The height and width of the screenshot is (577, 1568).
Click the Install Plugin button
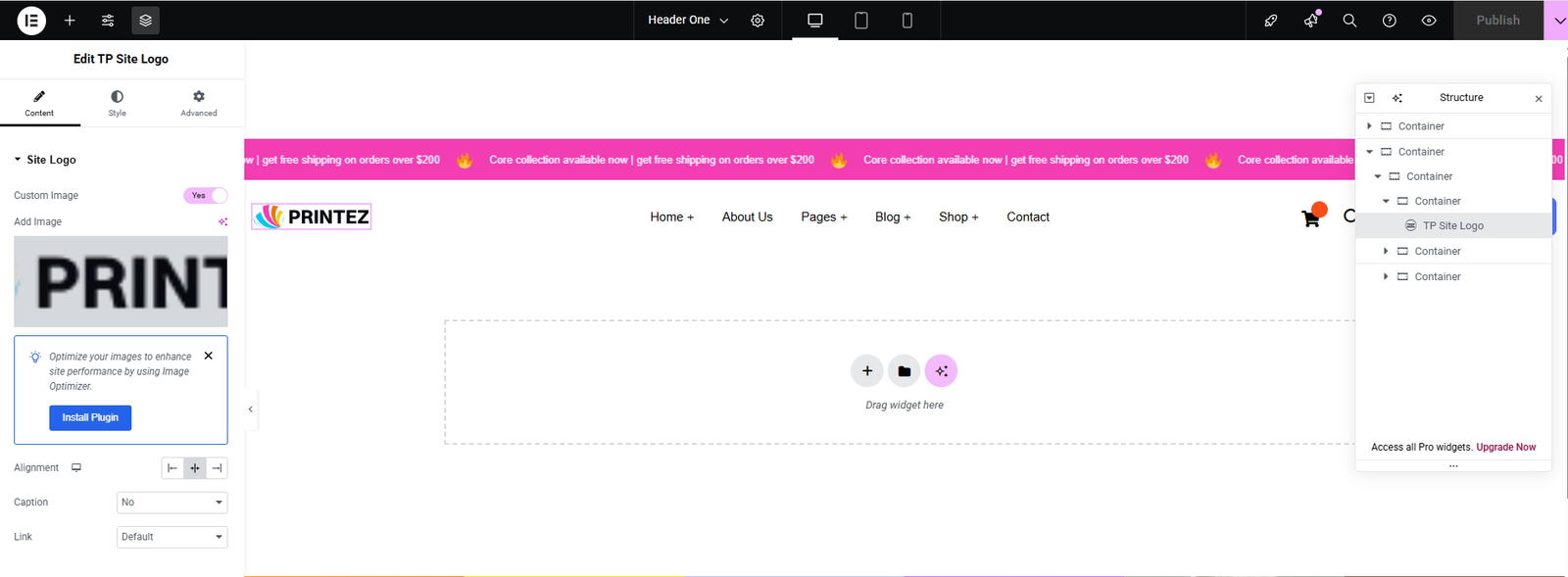point(90,417)
